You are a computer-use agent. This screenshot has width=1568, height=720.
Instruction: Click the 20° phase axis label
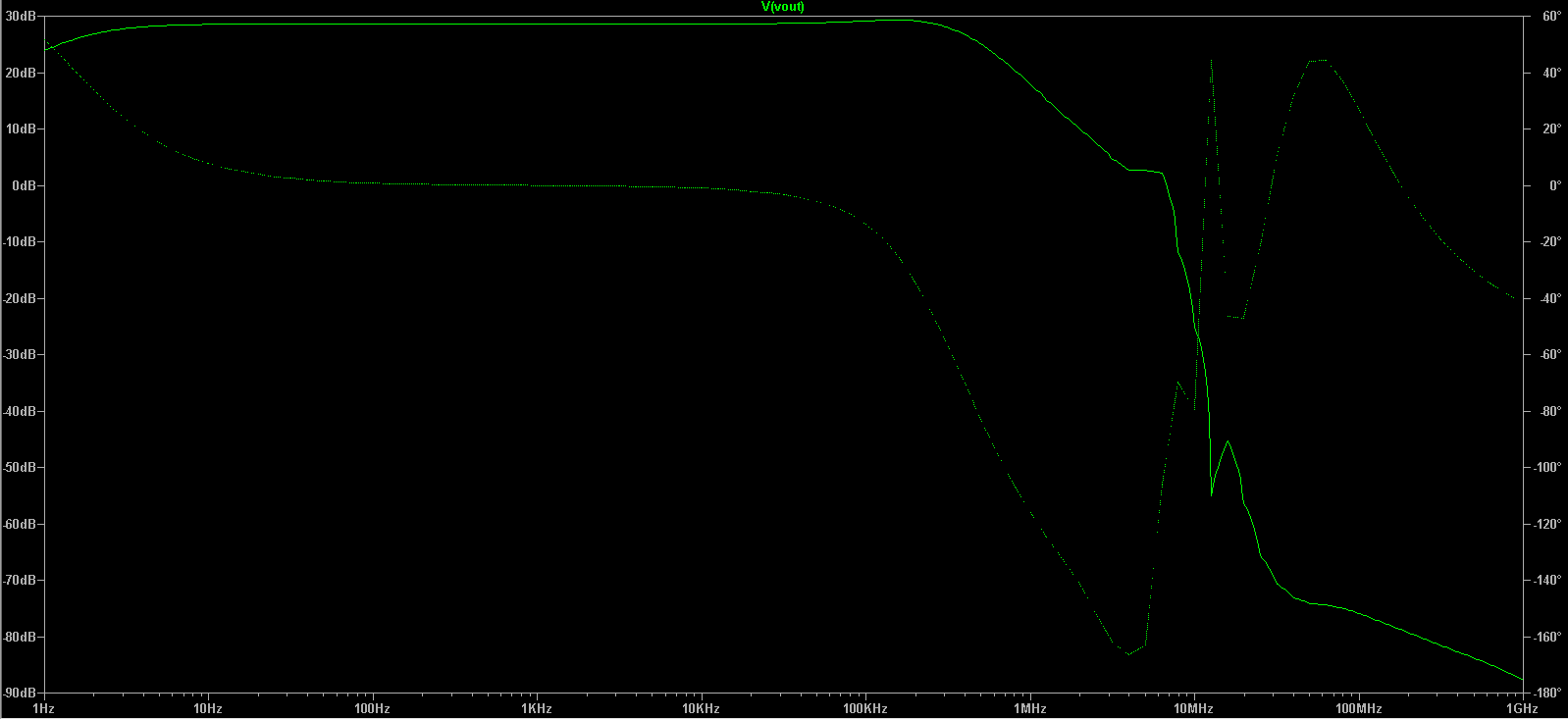coord(1551,129)
